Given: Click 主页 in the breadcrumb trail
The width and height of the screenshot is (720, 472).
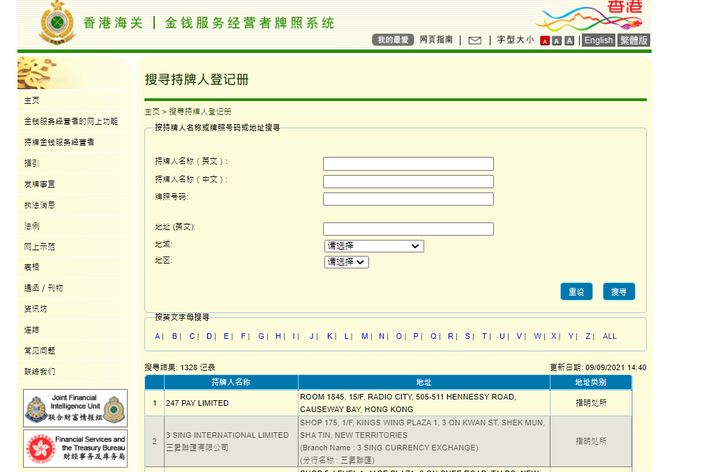Looking at the screenshot, I should (x=152, y=112).
